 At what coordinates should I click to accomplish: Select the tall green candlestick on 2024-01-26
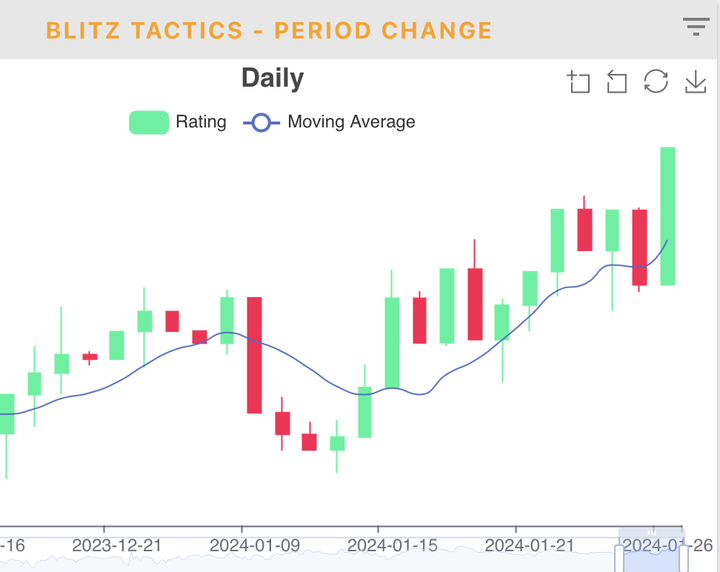click(x=668, y=216)
